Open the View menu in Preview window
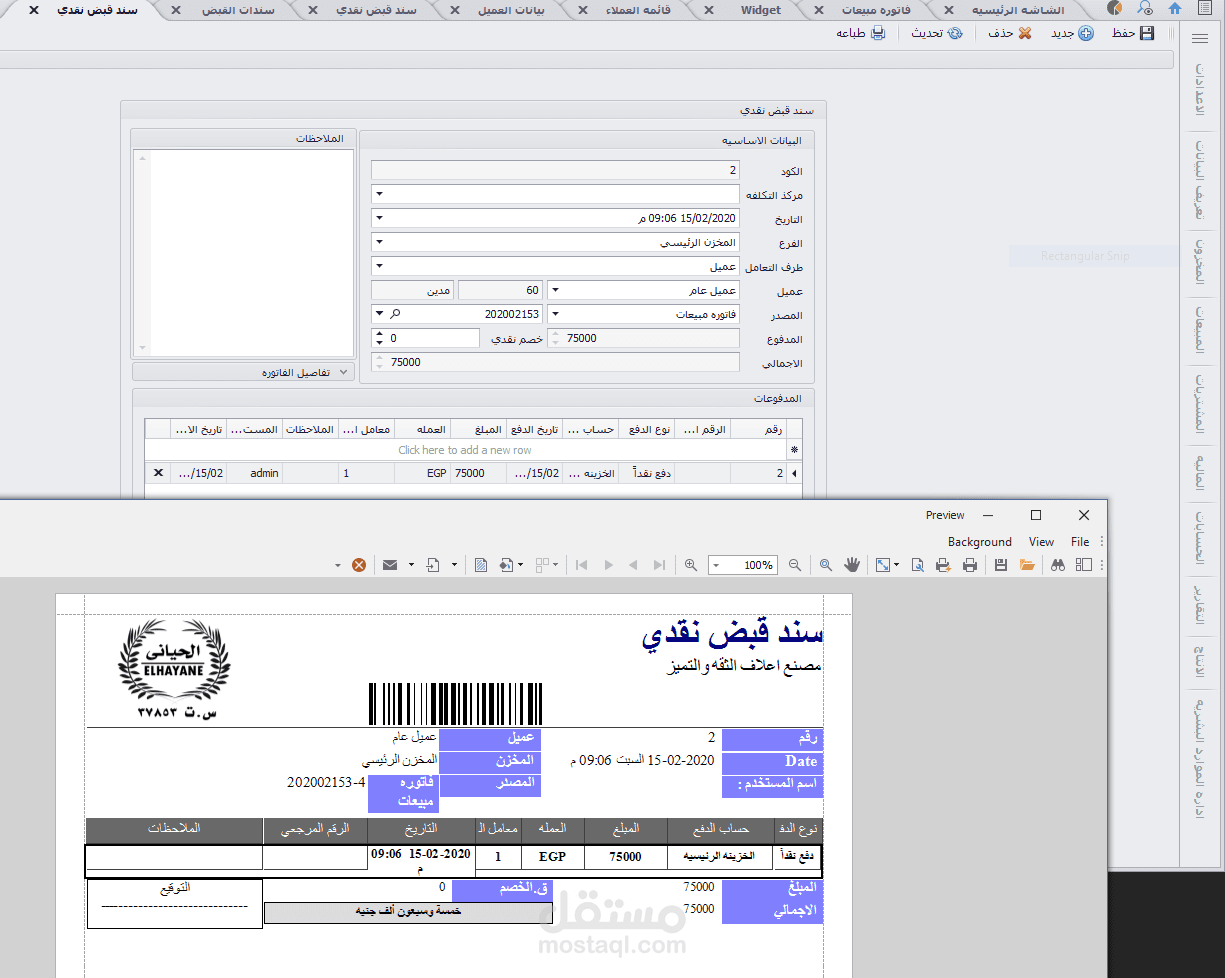Screen dimensions: 1225x978 (1041, 542)
